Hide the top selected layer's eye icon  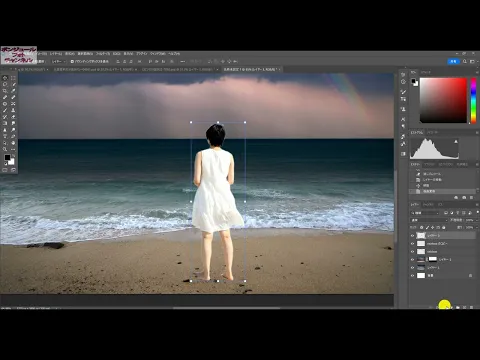coord(412,236)
